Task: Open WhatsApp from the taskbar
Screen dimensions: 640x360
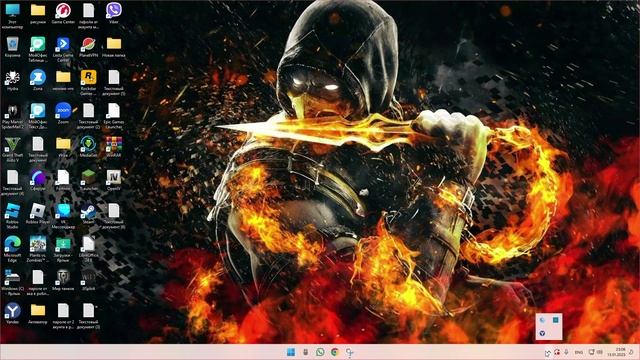Action: pyautogui.click(x=320, y=352)
